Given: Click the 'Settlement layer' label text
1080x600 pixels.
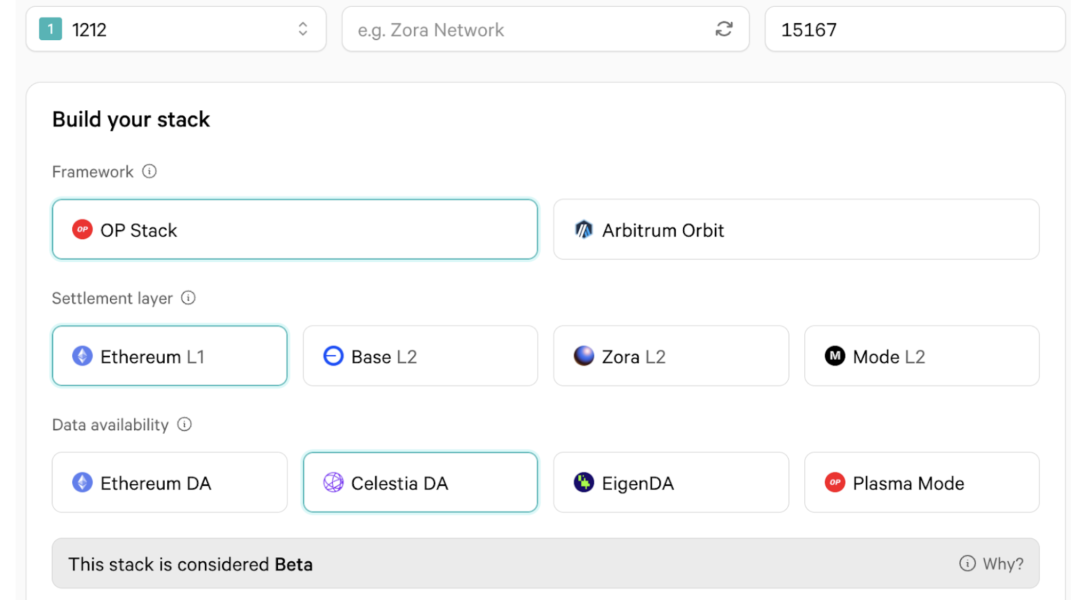Looking at the screenshot, I should 112,298.
